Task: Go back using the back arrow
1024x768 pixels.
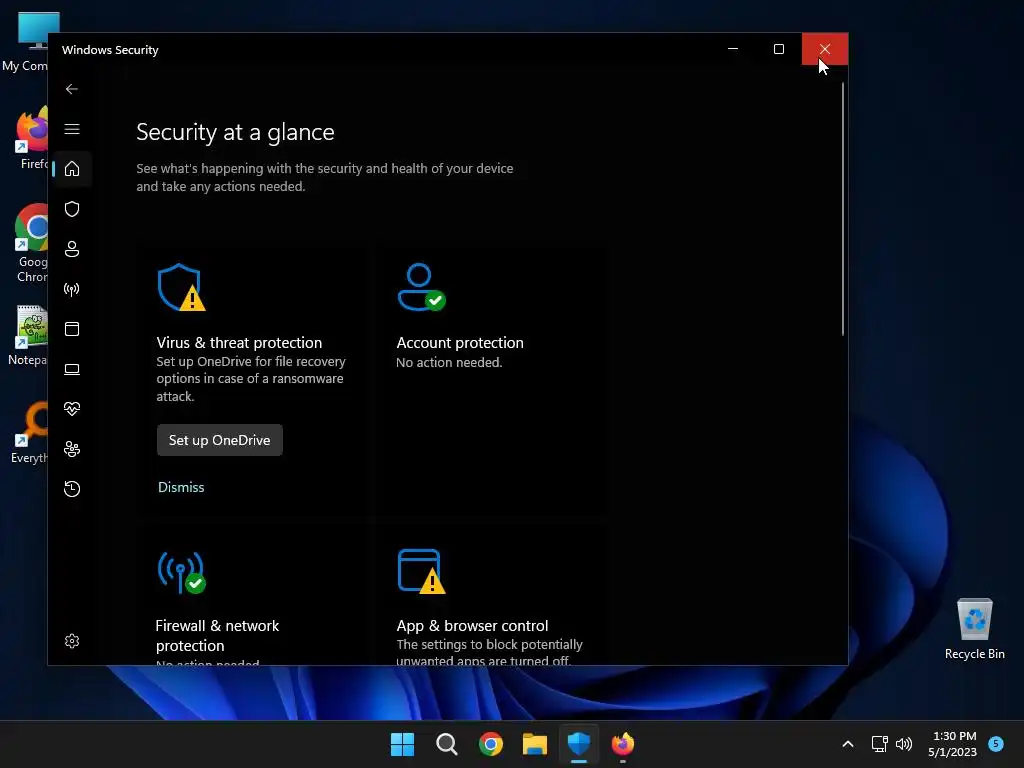Action: tap(72, 89)
